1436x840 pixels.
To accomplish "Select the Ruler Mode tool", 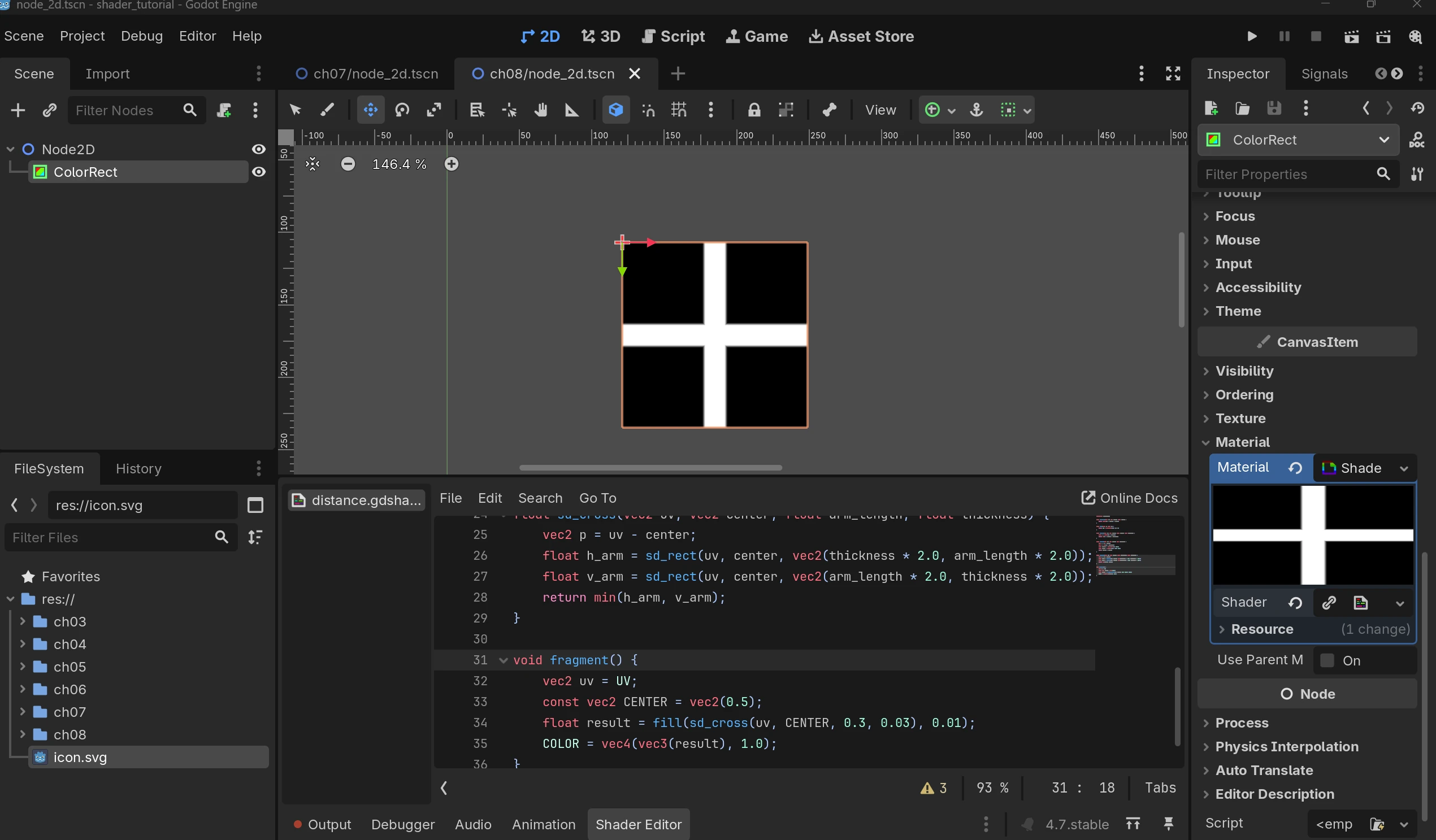I will pyautogui.click(x=571, y=110).
